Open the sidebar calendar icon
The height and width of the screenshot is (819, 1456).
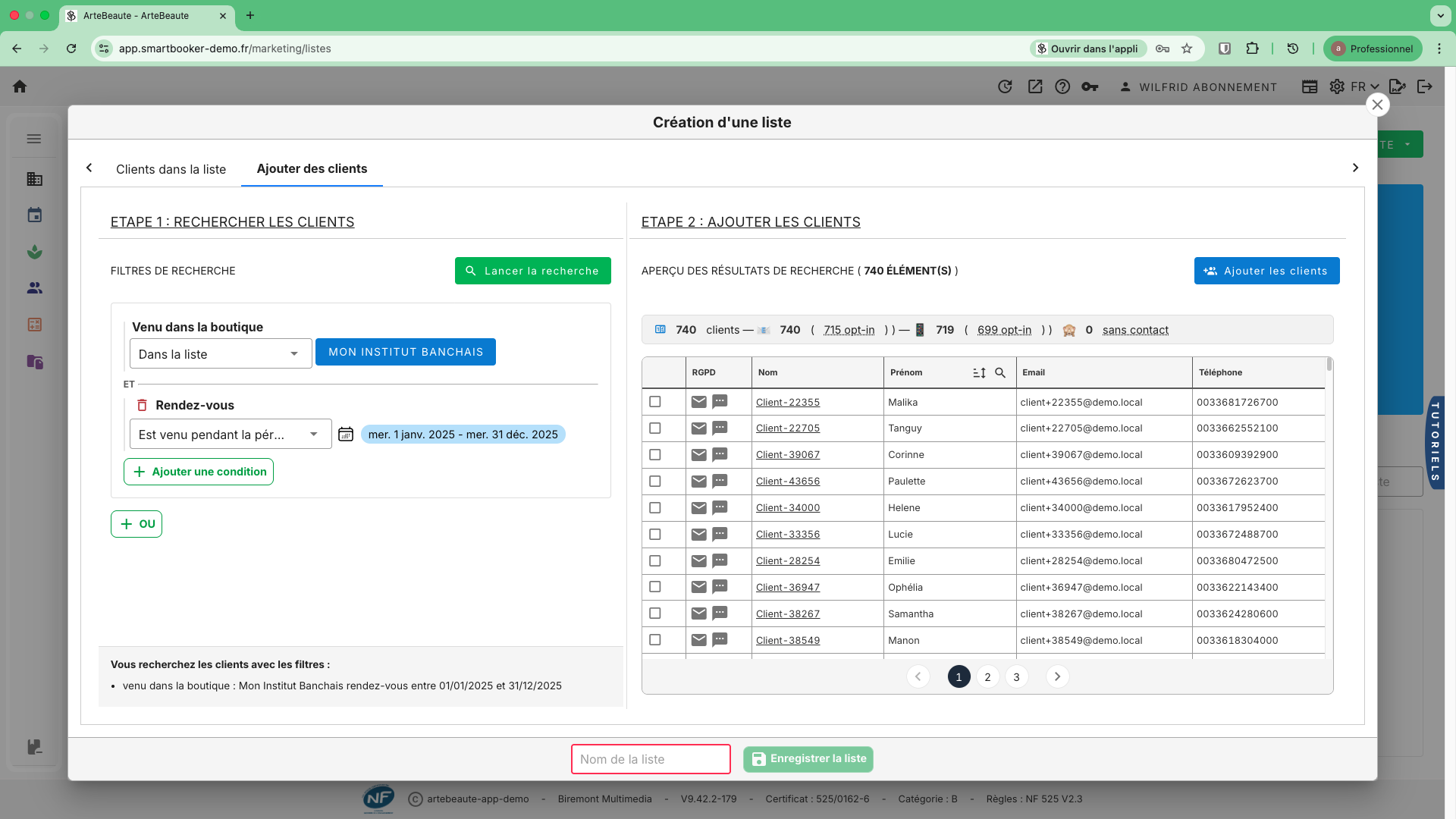35,215
